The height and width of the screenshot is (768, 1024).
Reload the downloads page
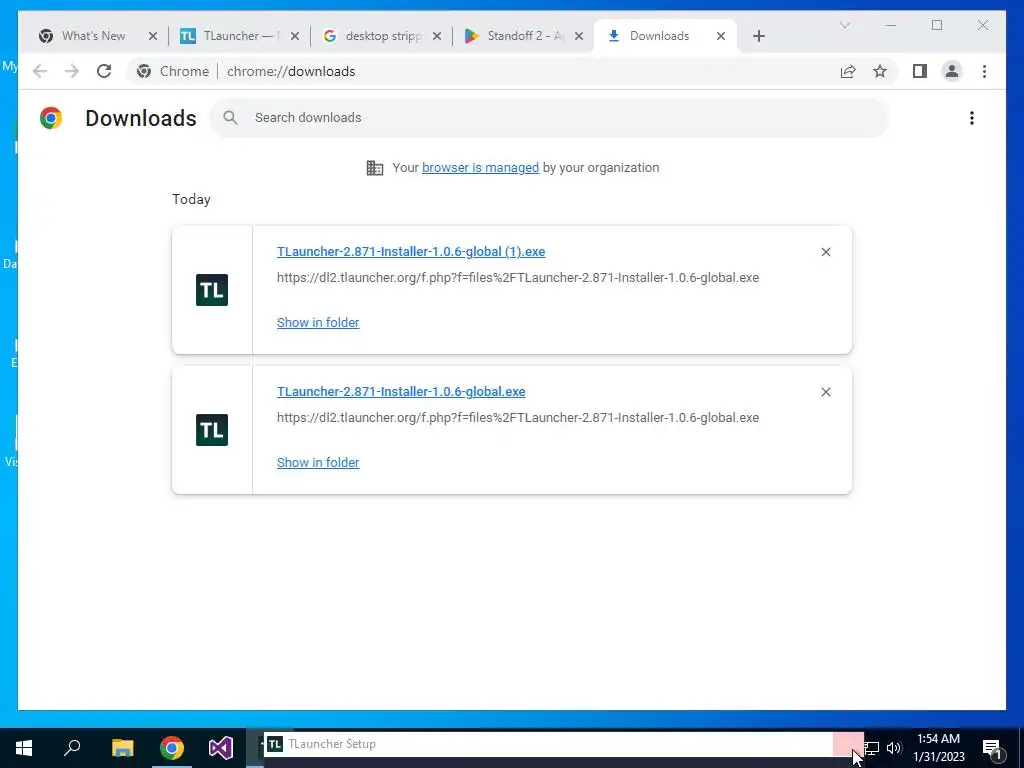(104, 71)
